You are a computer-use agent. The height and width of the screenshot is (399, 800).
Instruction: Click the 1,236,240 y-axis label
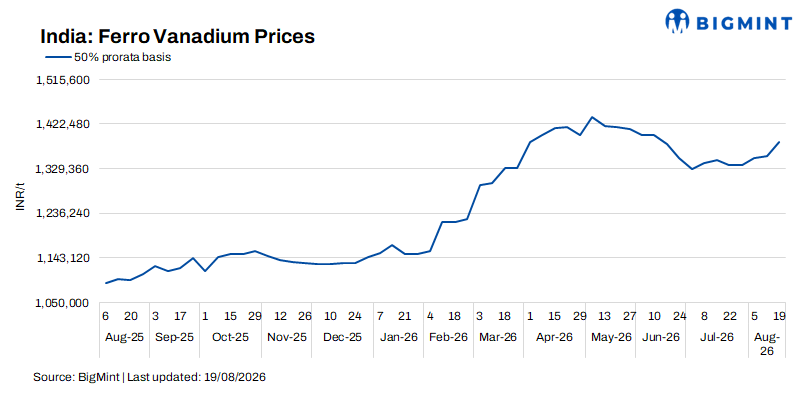click(63, 213)
